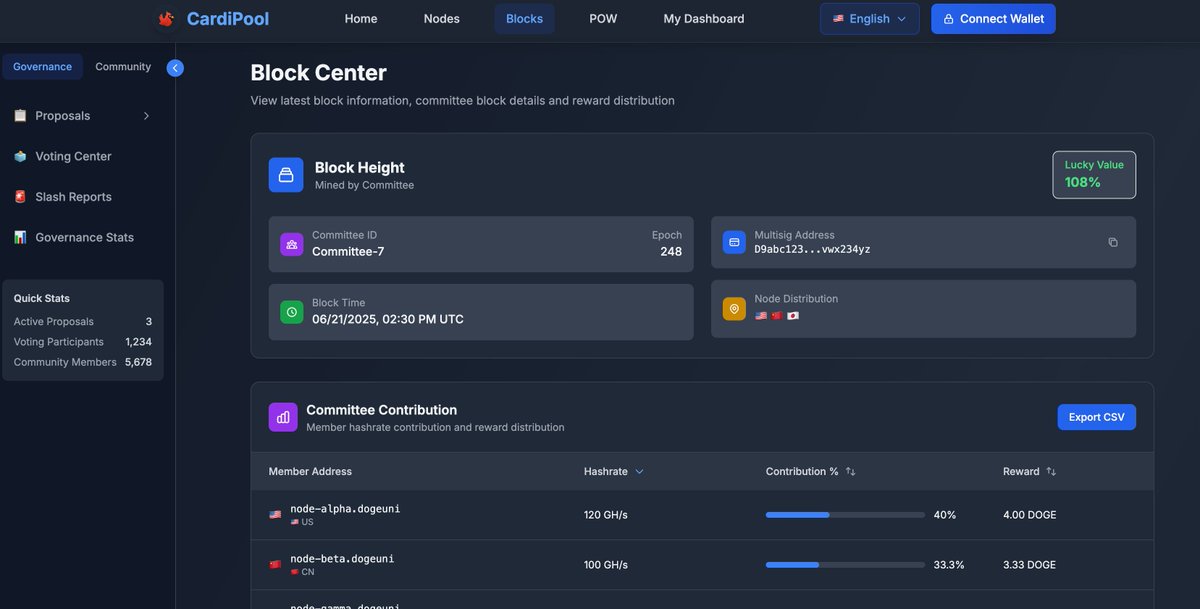Click the Governance Stats bar chart icon
Viewport: 1200px width, 609px height.
(20, 237)
